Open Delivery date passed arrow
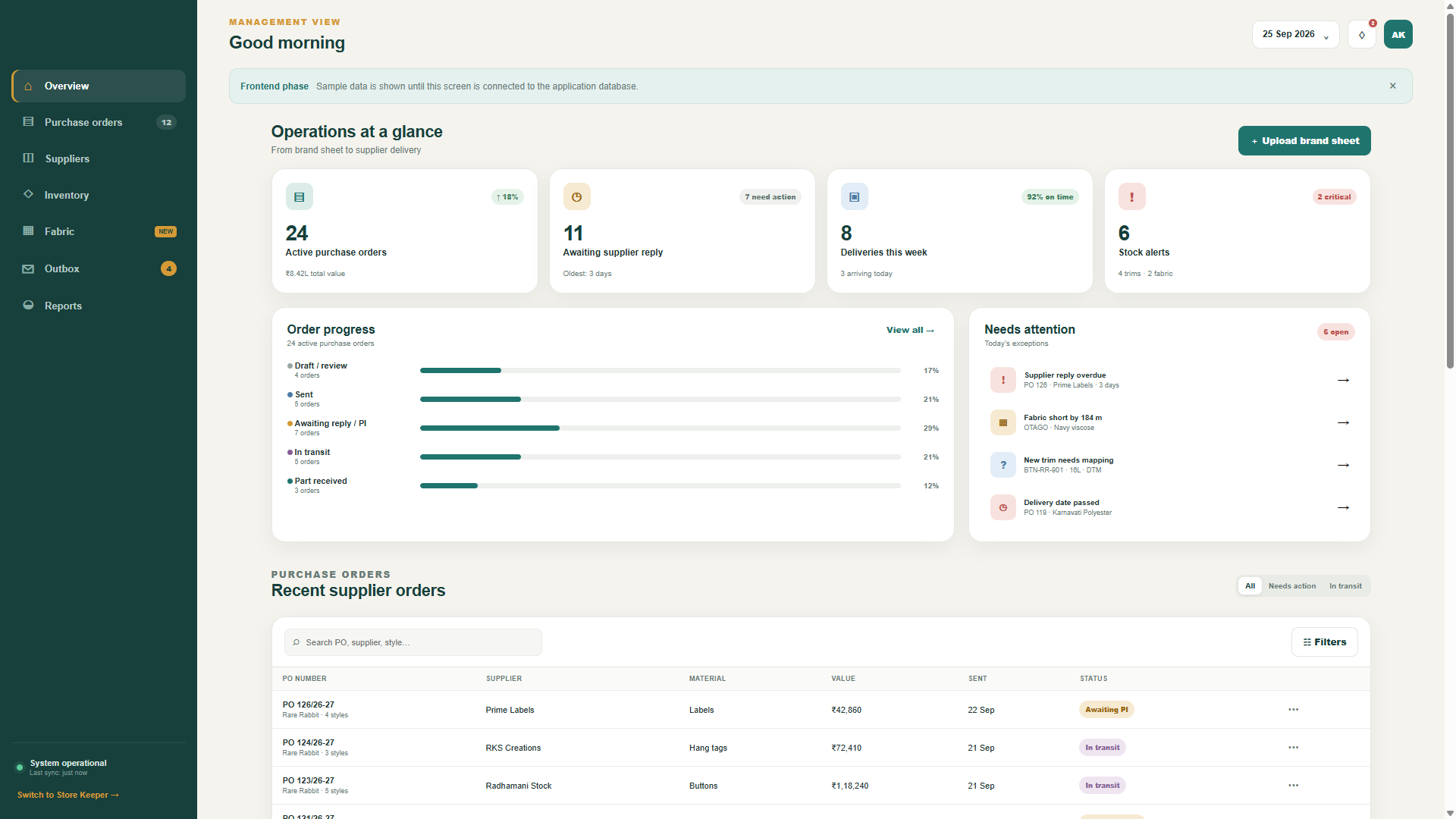Viewport: 1456px width, 819px height. [x=1343, y=507]
